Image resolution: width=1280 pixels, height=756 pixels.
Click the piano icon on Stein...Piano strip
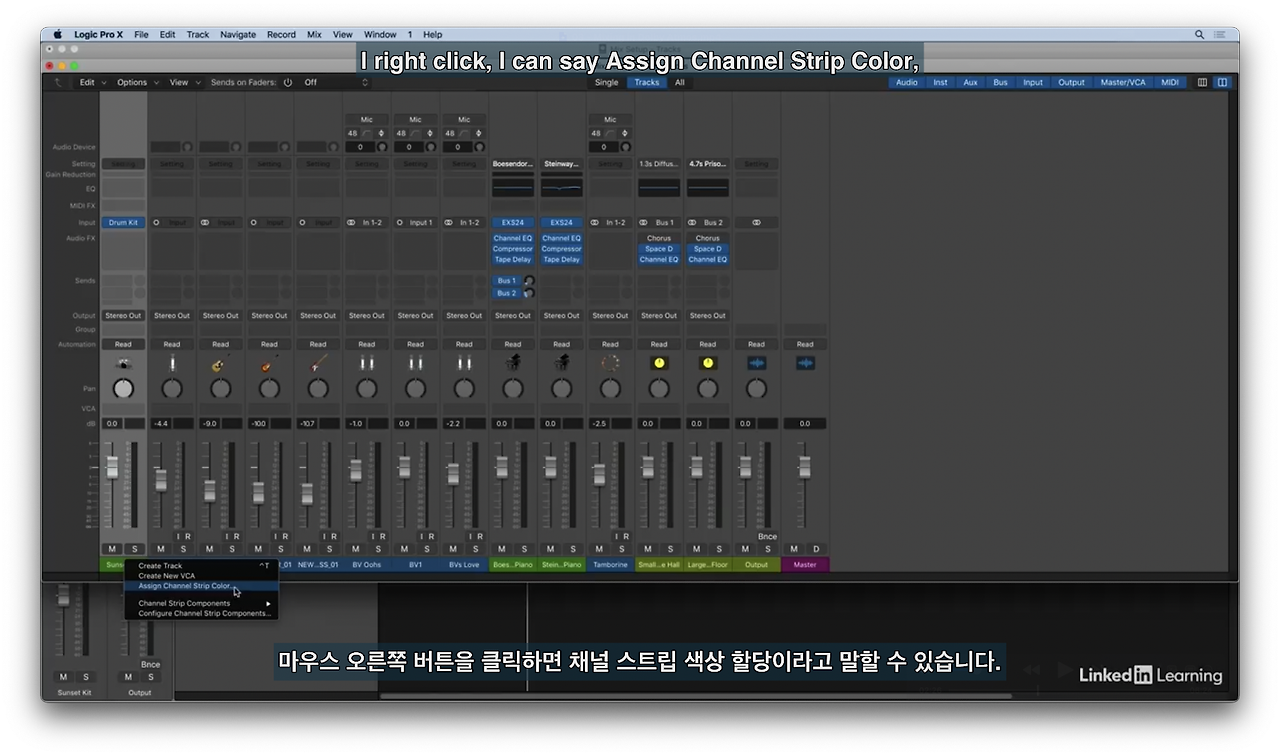coord(562,364)
